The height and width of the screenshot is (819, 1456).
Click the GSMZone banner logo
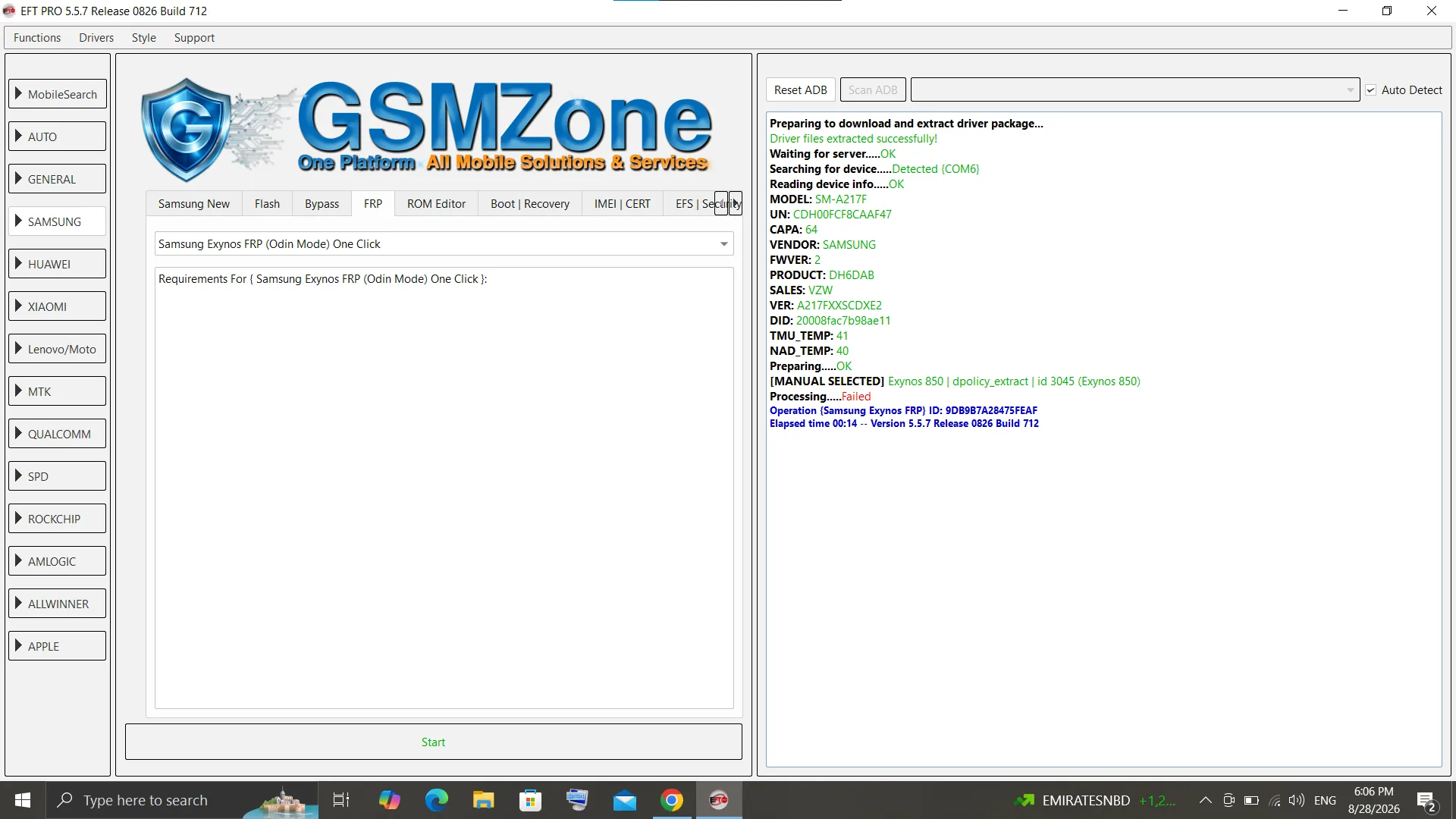point(427,130)
